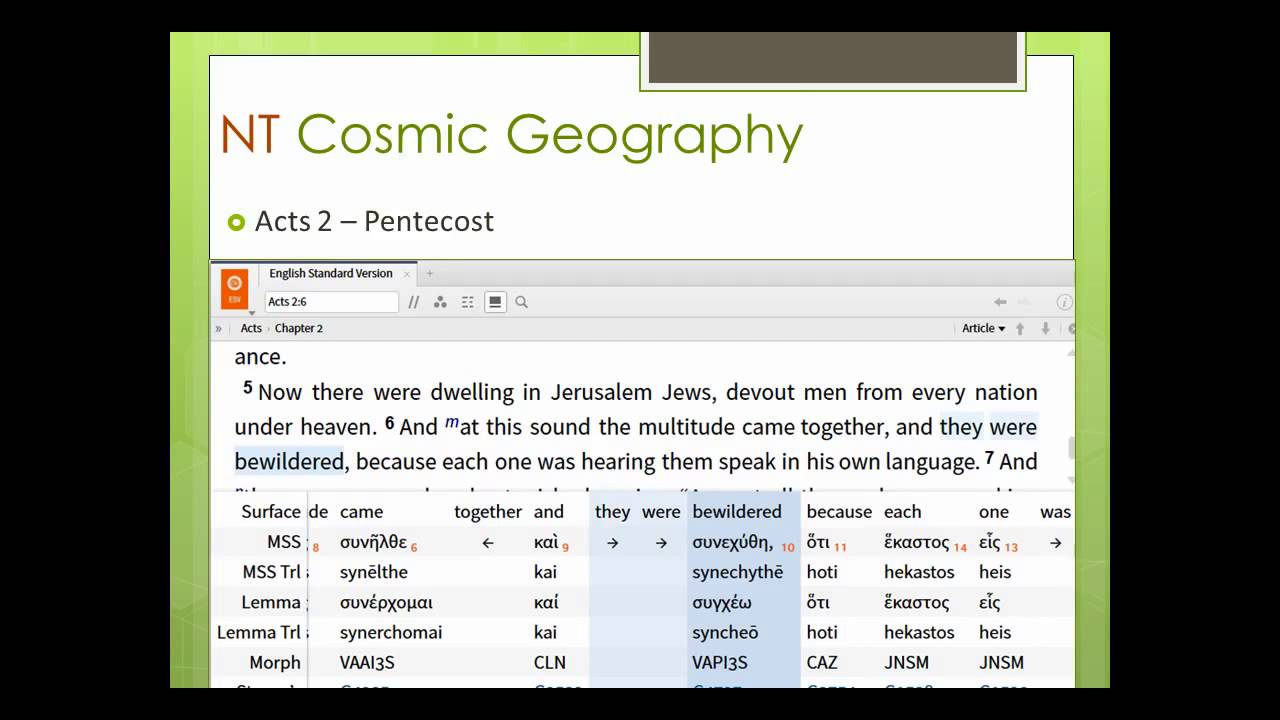The width and height of the screenshot is (1280, 720).
Task: Open the Article navigation dropdown
Action: click(x=984, y=328)
